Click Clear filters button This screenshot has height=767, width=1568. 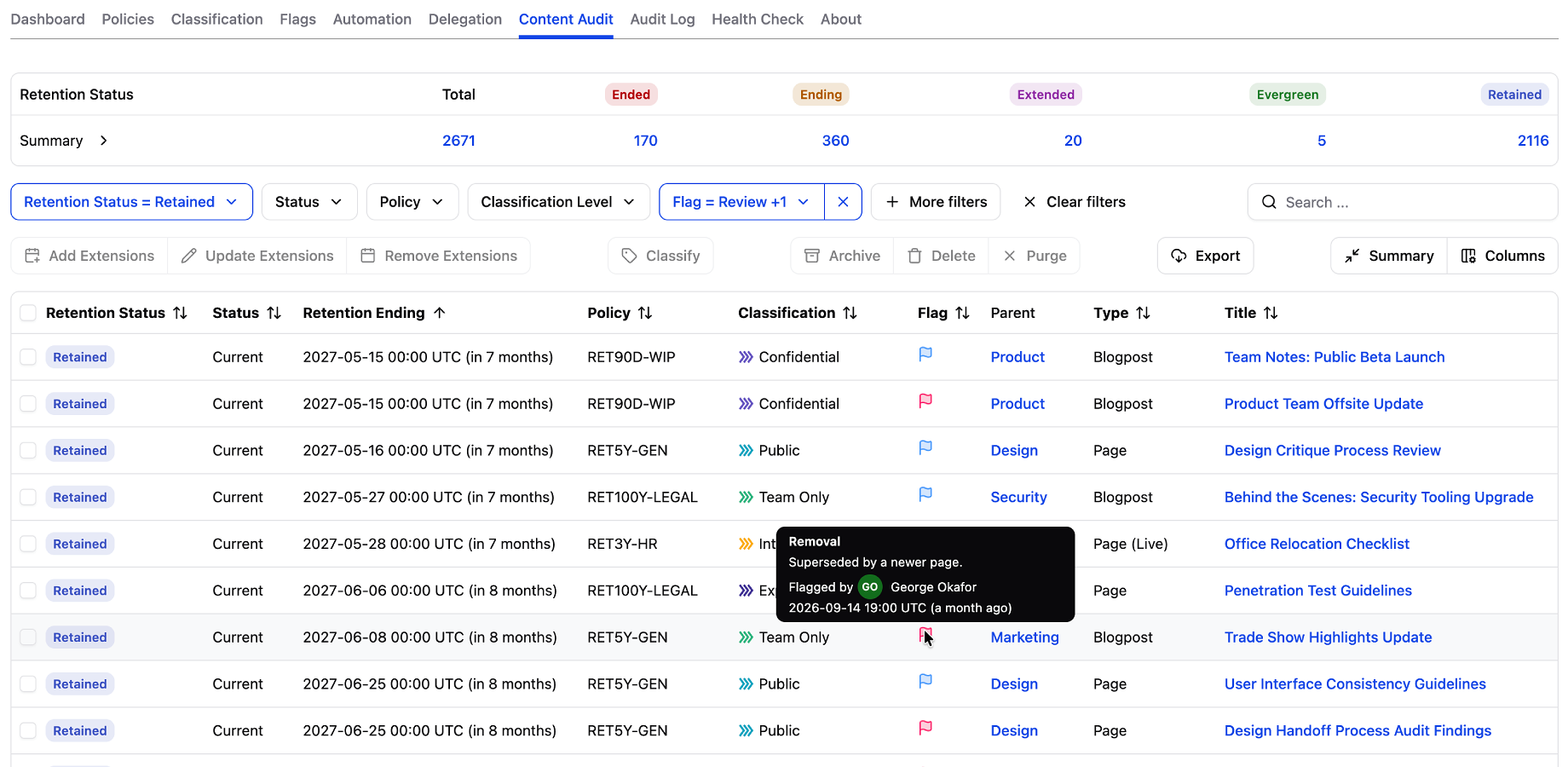coord(1074,202)
